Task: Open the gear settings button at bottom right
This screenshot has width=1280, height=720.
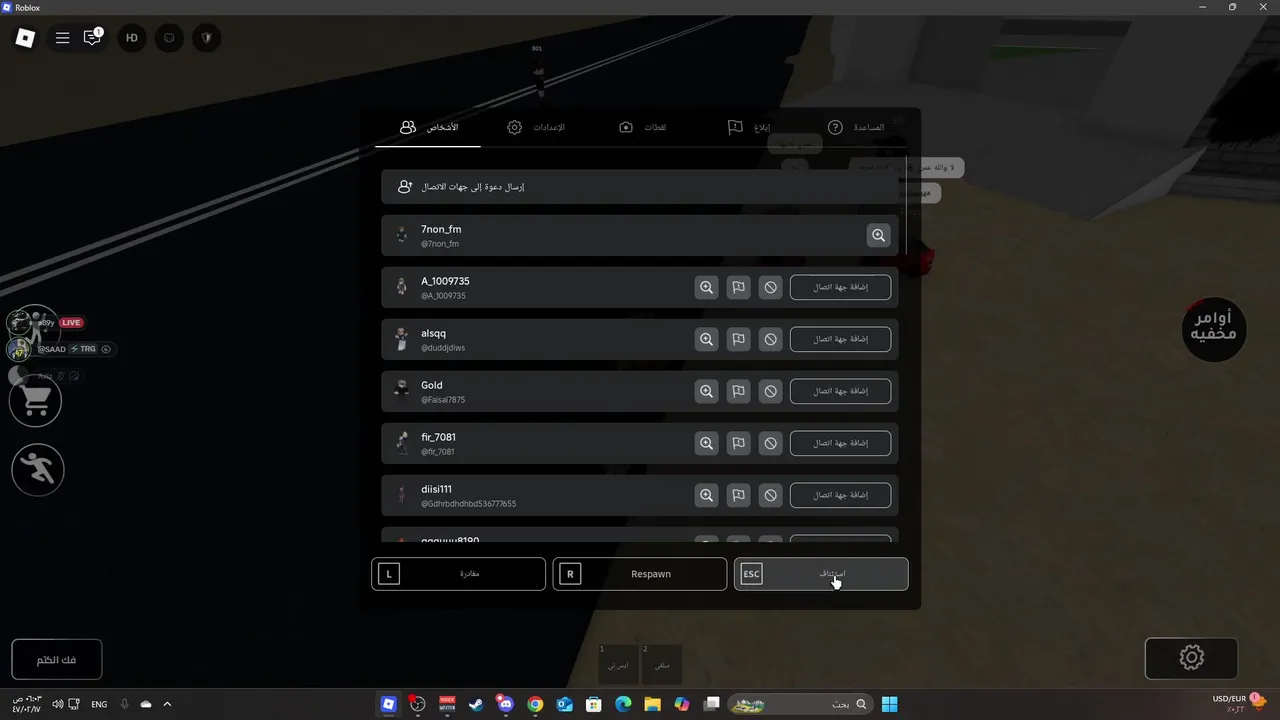Action: (1191, 658)
